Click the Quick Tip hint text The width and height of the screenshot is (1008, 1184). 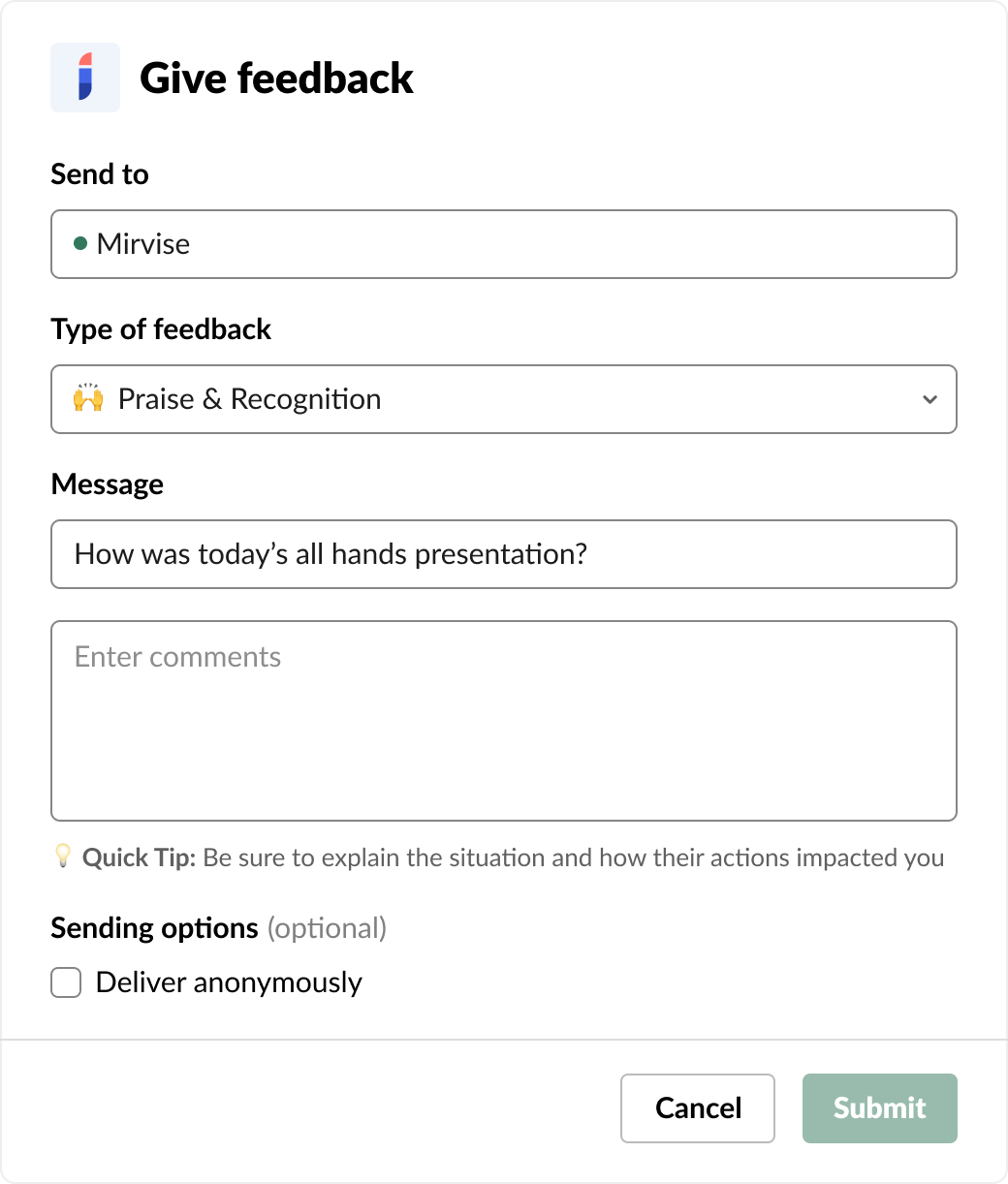click(514, 857)
